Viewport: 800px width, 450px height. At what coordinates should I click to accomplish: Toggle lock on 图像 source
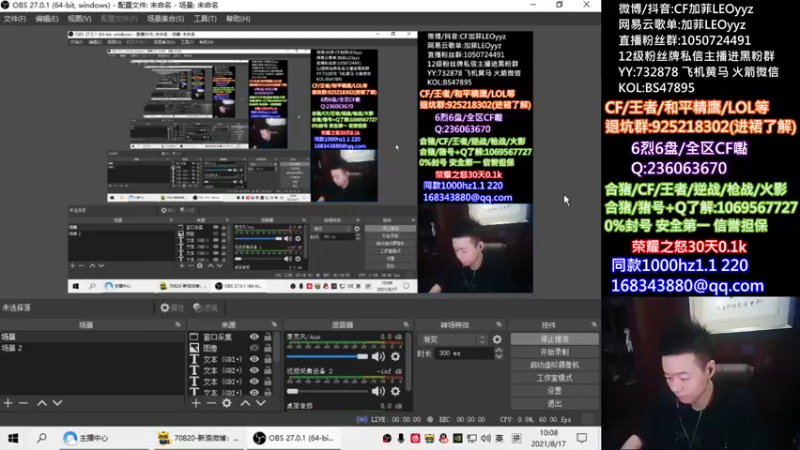click(268, 348)
